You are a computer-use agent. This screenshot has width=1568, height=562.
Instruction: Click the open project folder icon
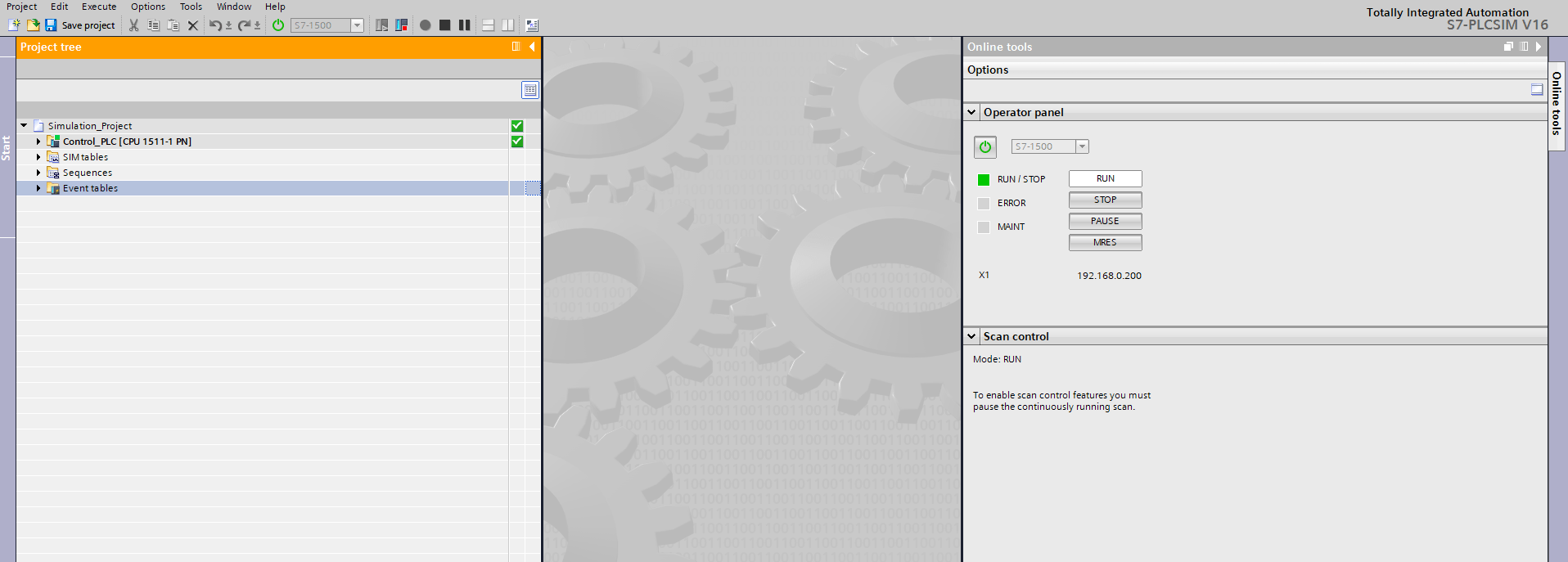pyautogui.click(x=33, y=25)
